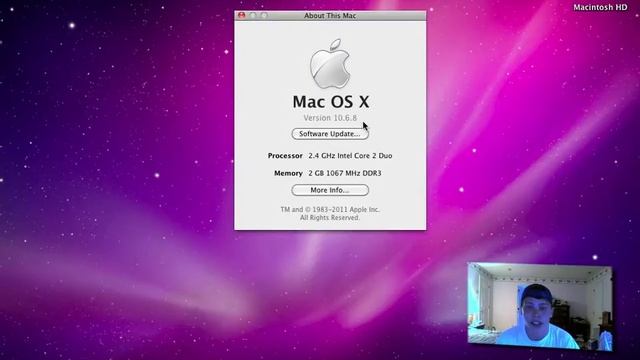This screenshot has width=640, height=360.
Task: Click the TM and © 1983-2011 Apple Inc. text
Action: [x=330, y=209]
